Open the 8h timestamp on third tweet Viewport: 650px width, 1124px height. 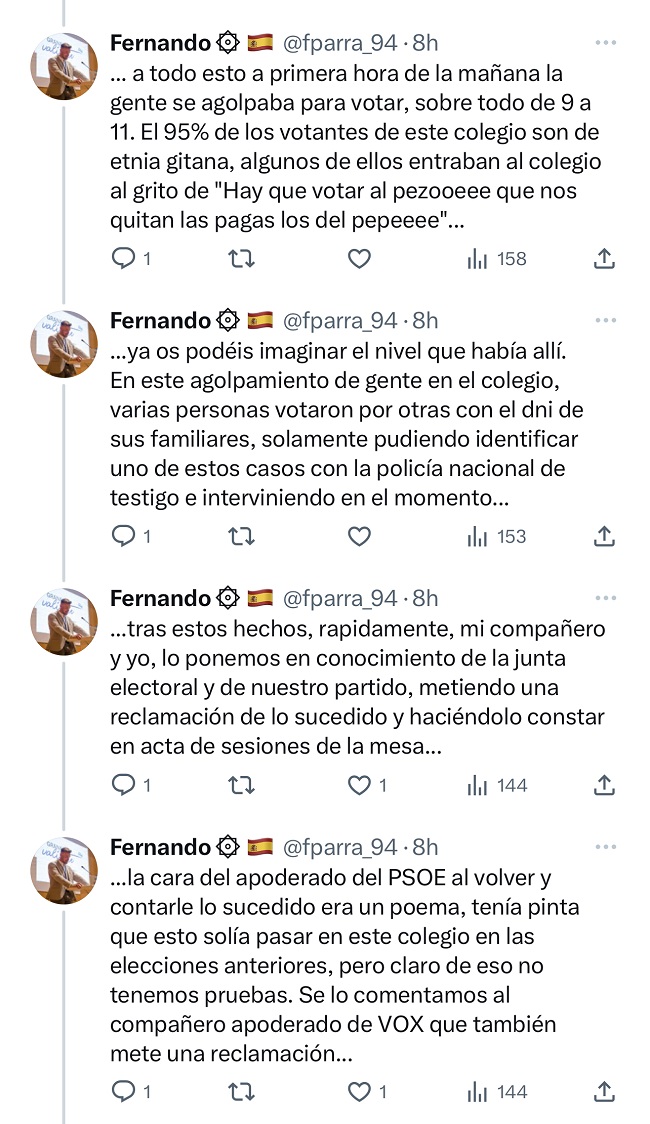click(x=425, y=598)
